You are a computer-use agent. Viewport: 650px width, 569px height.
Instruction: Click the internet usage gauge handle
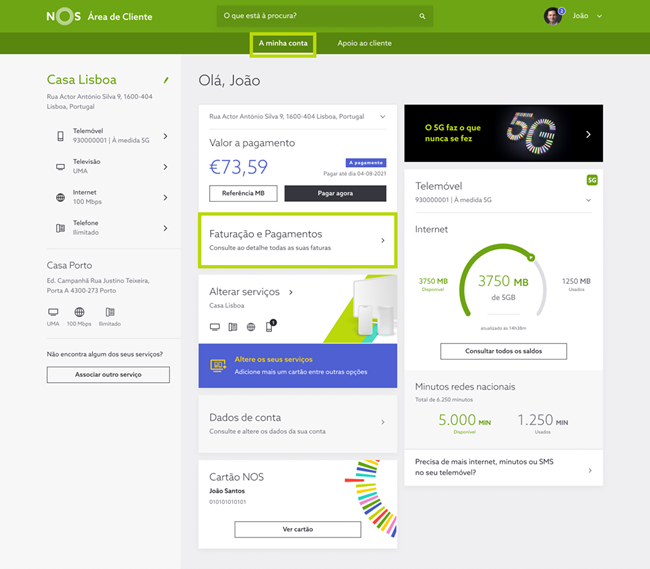531,258
